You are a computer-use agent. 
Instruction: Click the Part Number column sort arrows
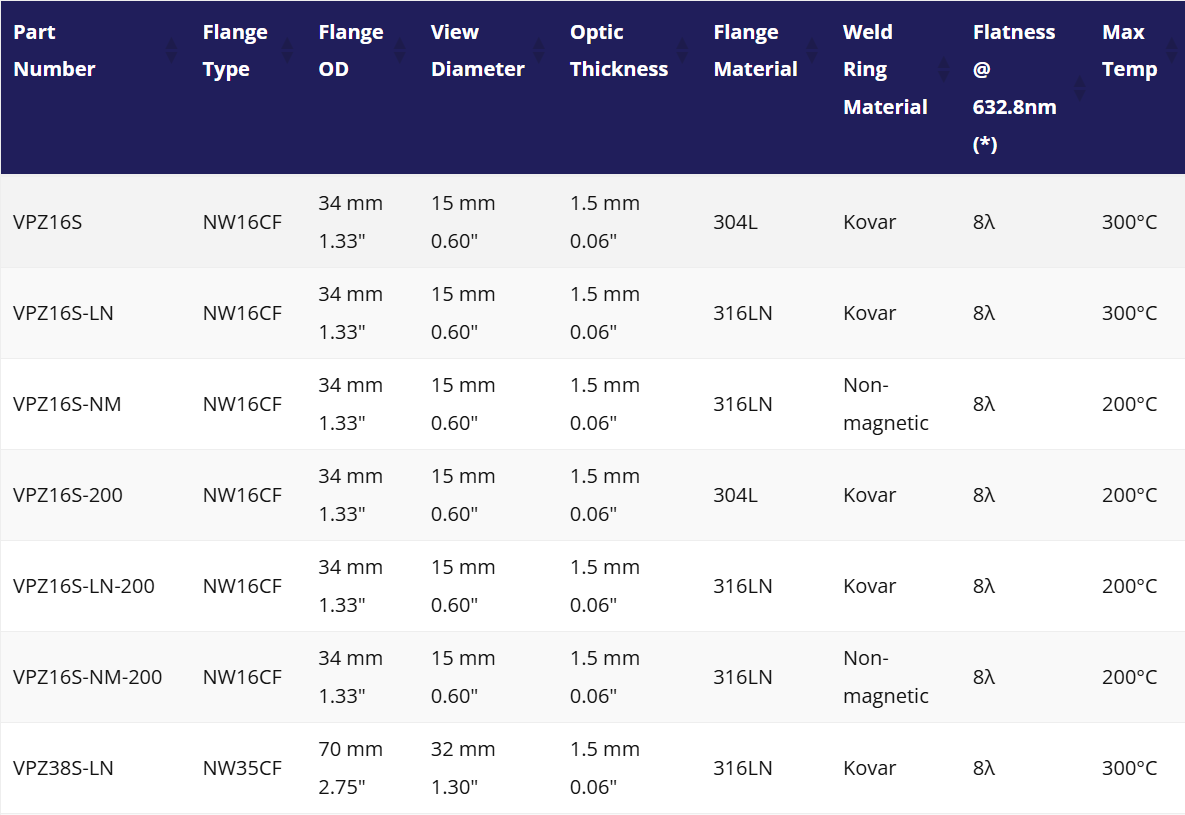point(171,50)
